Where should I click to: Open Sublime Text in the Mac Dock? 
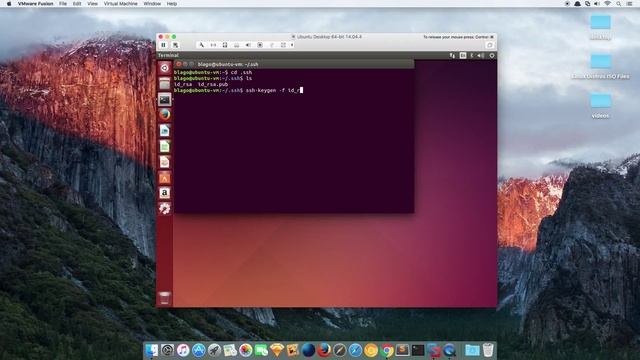[402, 350]
